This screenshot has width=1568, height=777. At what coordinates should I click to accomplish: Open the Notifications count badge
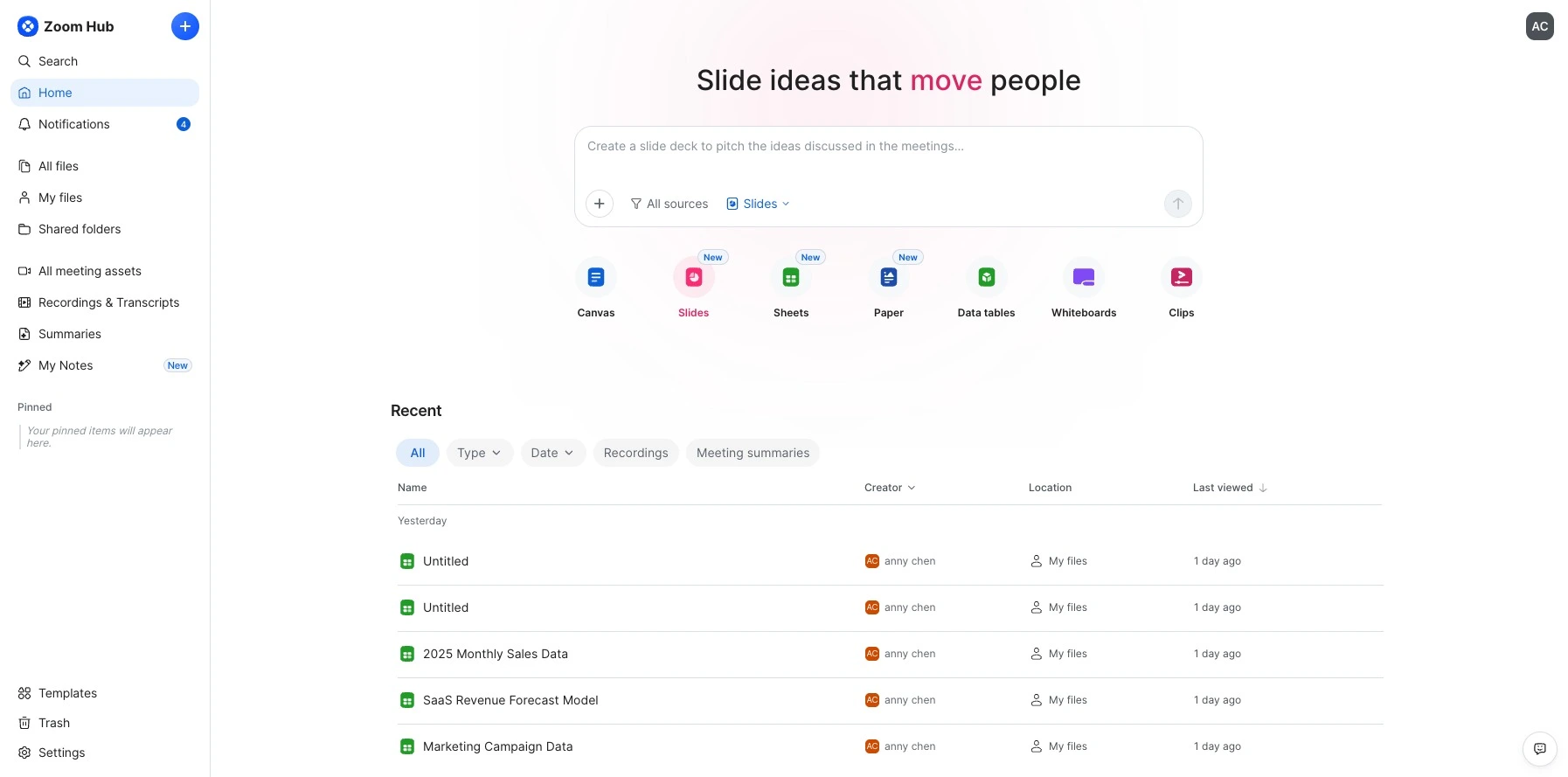pyautogui.click(x=184, y=124)
